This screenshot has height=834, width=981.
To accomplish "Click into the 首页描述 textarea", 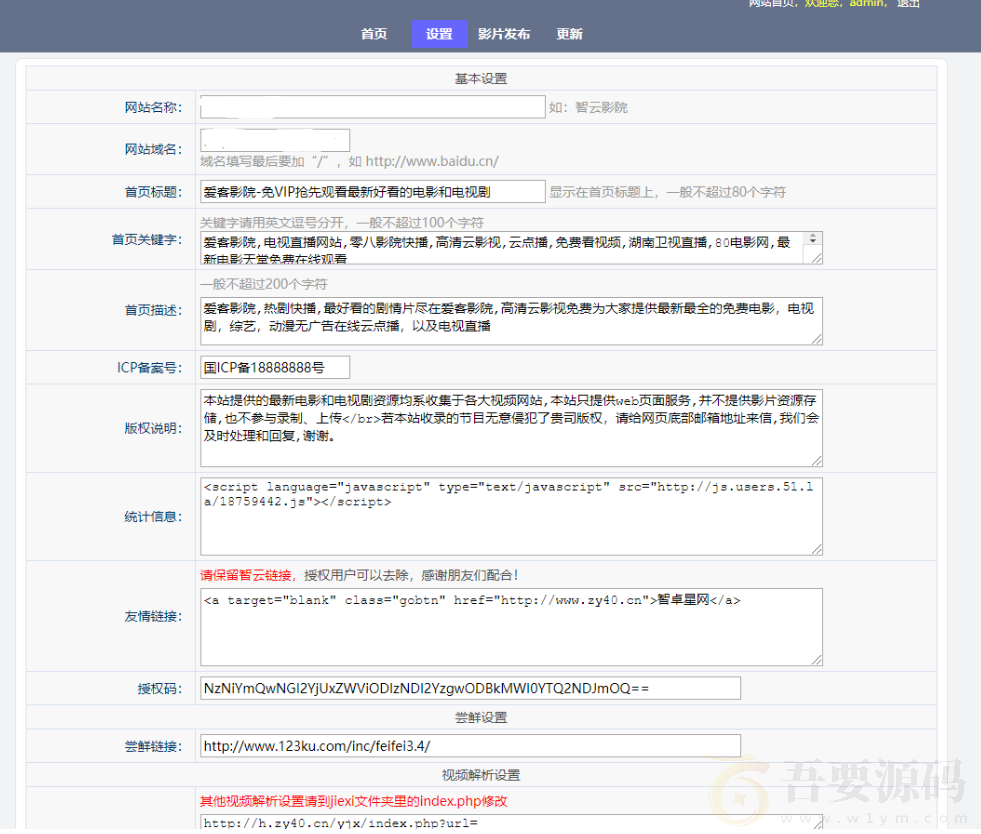I will tap(511, 321).
